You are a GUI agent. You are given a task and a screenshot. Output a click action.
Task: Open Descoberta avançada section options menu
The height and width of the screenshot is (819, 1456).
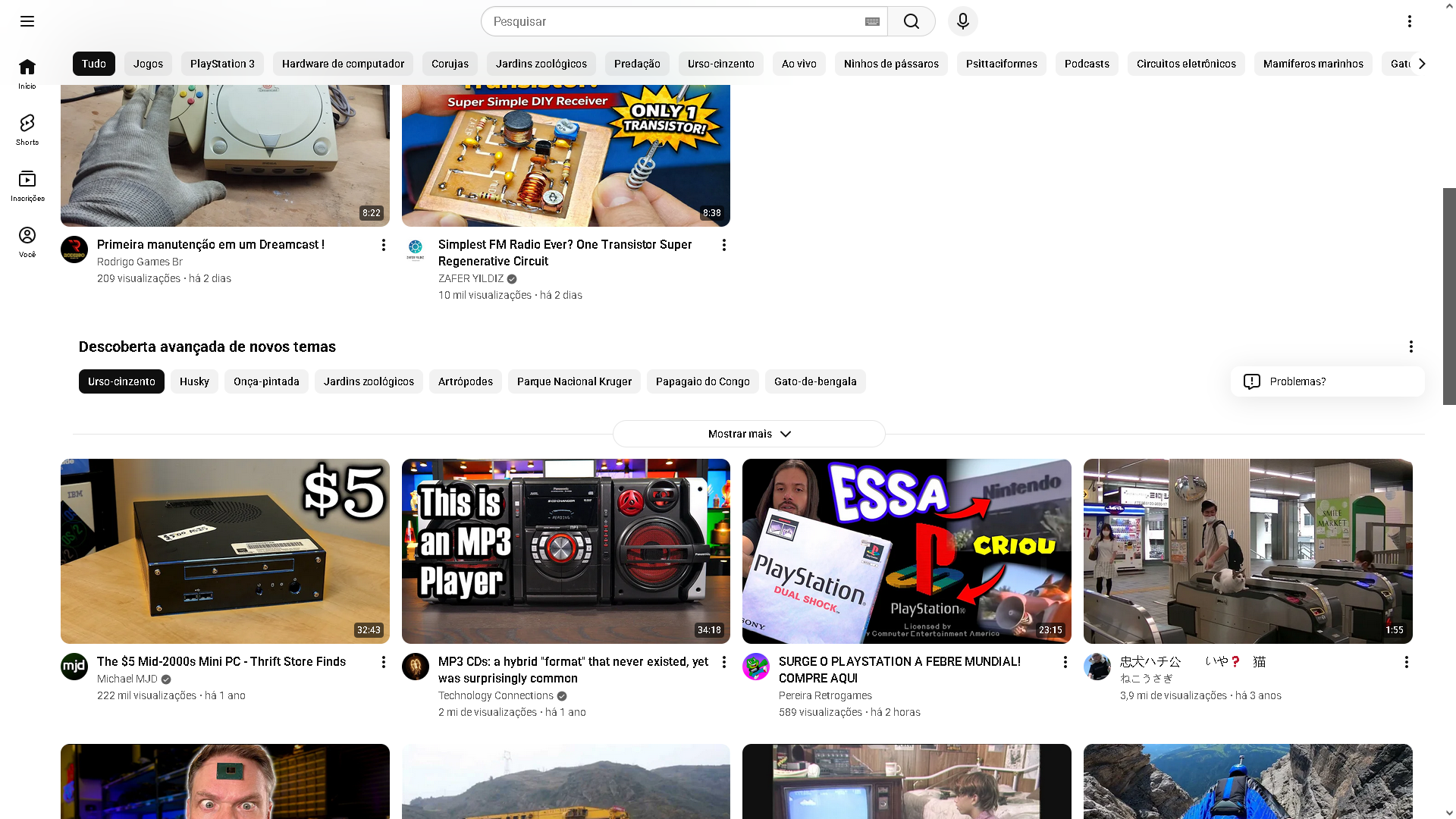(x=1410, y=347)
